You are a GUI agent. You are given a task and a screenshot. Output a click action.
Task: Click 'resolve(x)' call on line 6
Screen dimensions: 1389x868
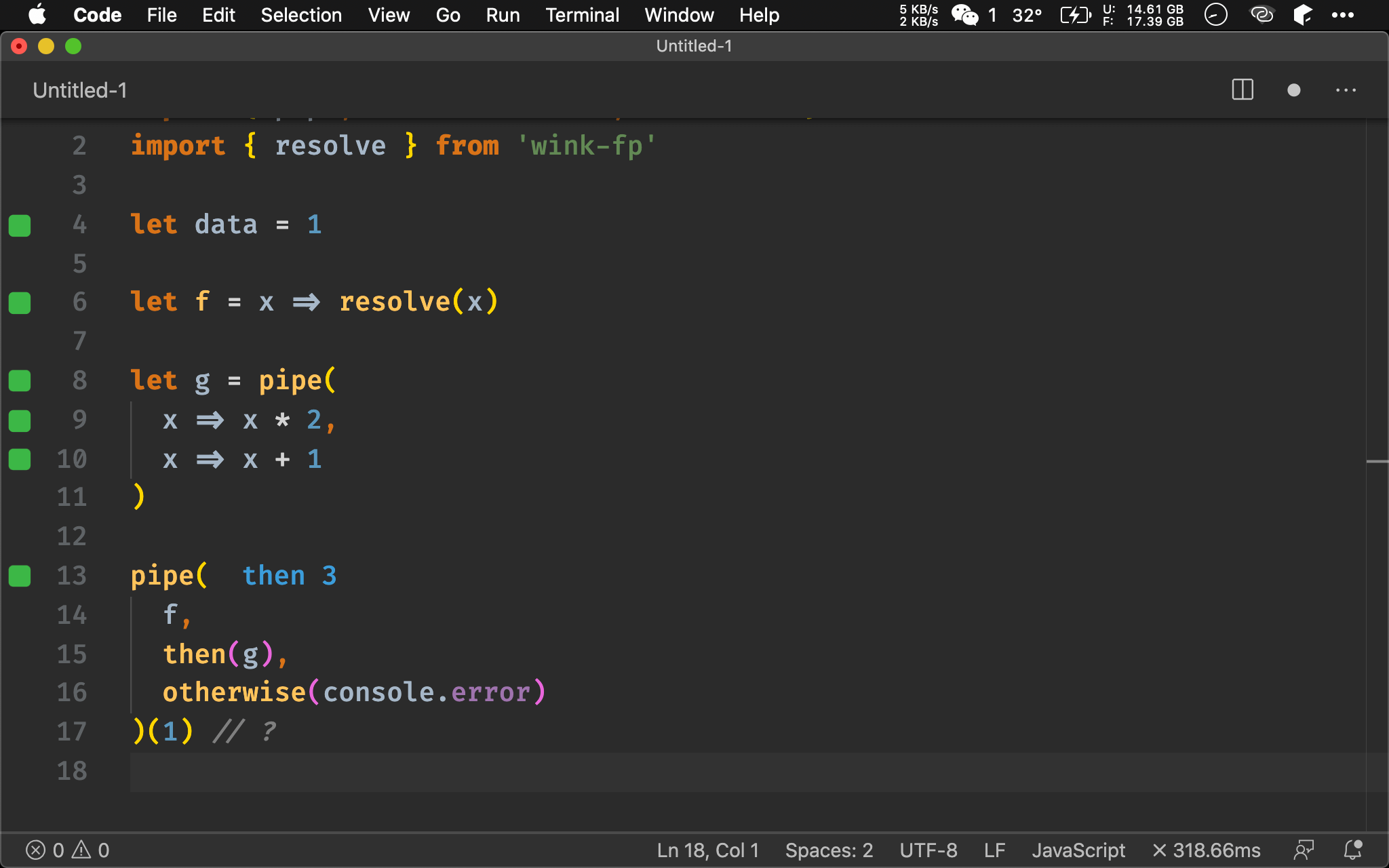pos(418,302)
